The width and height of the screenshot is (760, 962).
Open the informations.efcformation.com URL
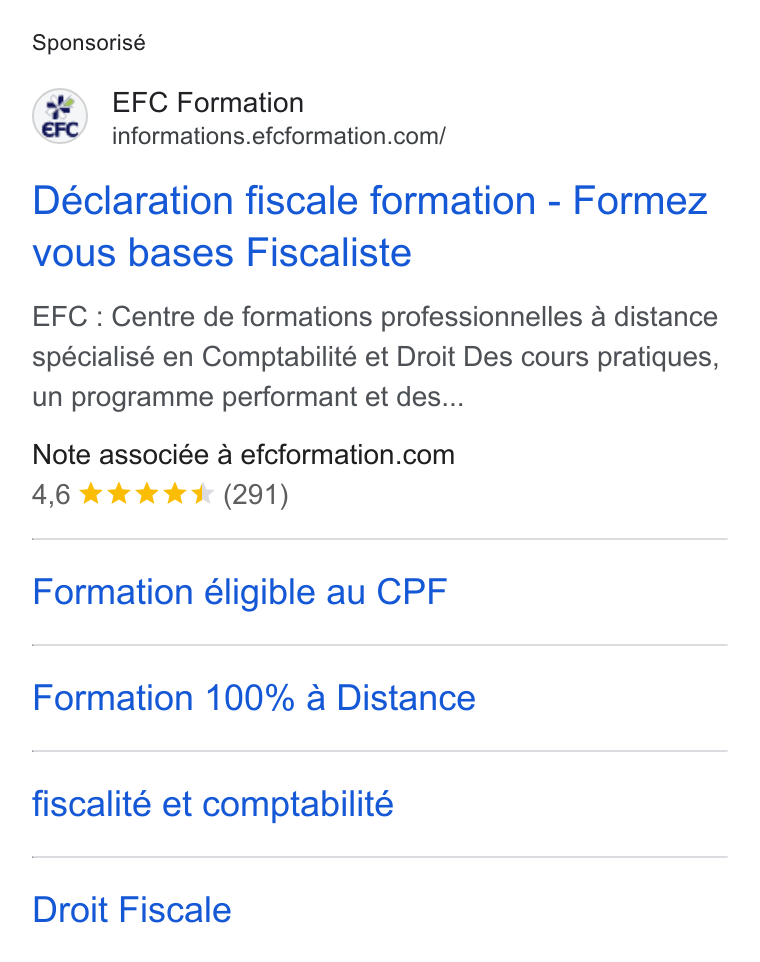click(278, 136)
